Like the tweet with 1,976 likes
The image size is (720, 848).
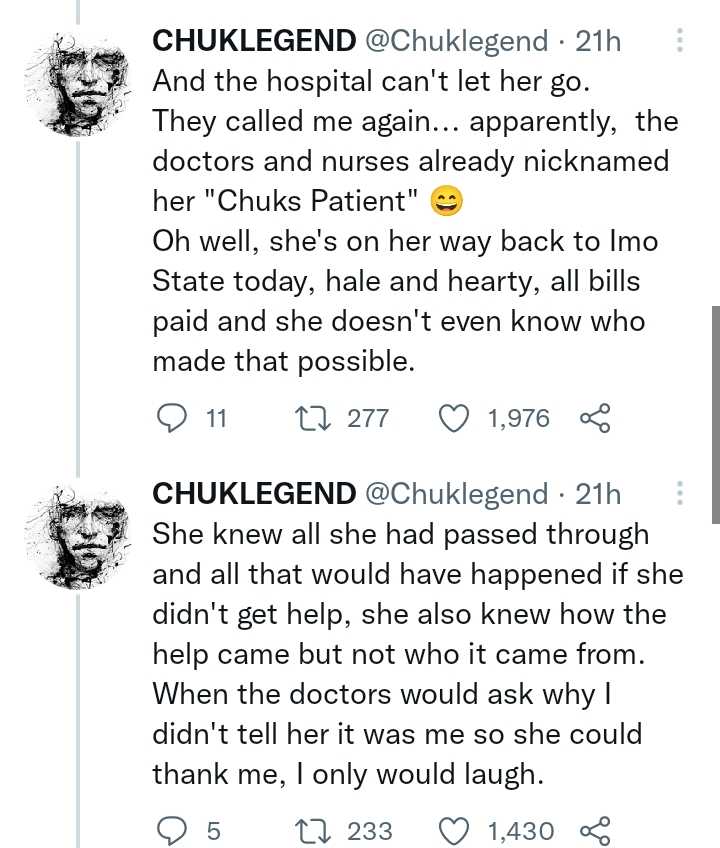tap(456, 417)
